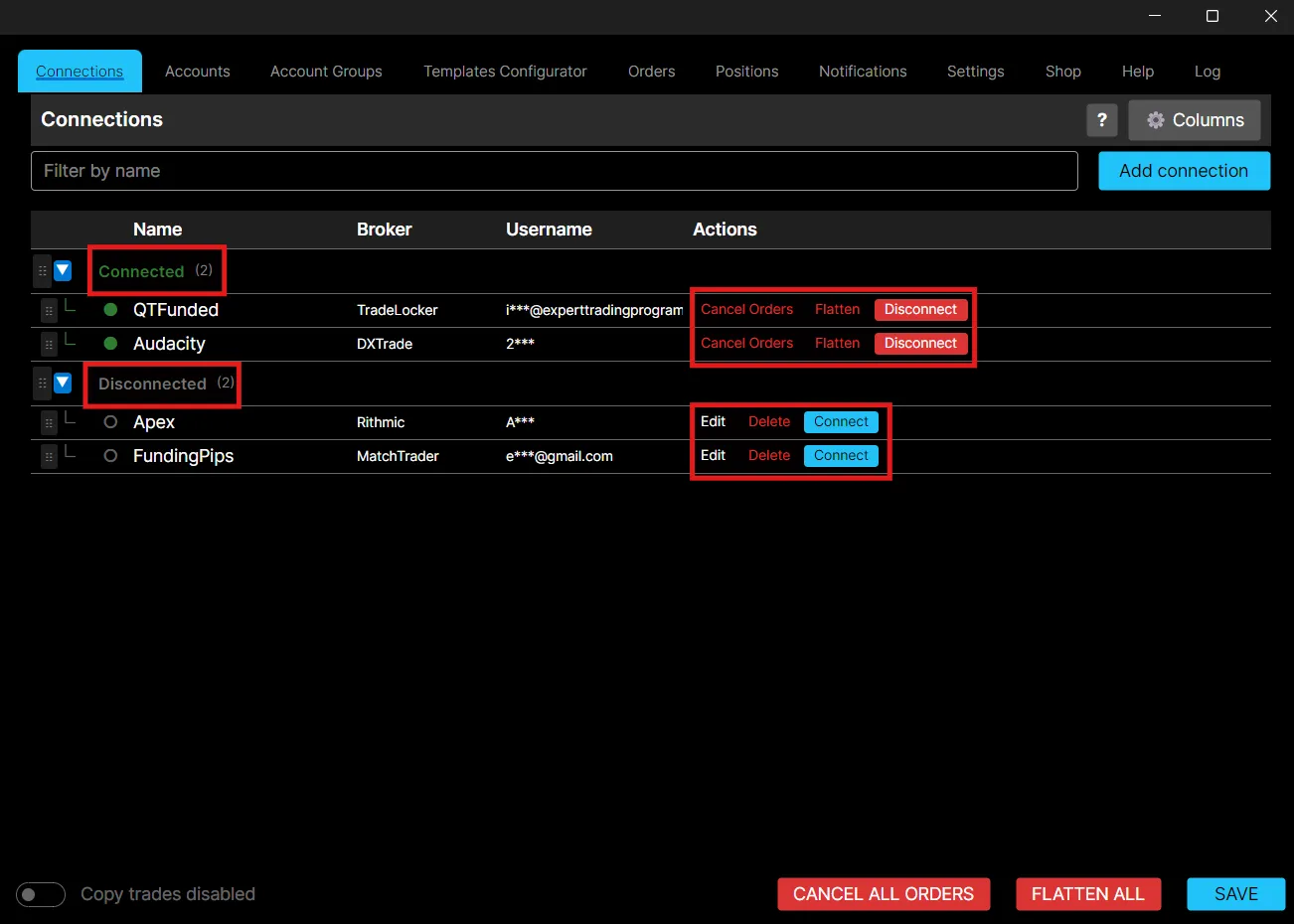Click the SAVE button

(1235, 894)
